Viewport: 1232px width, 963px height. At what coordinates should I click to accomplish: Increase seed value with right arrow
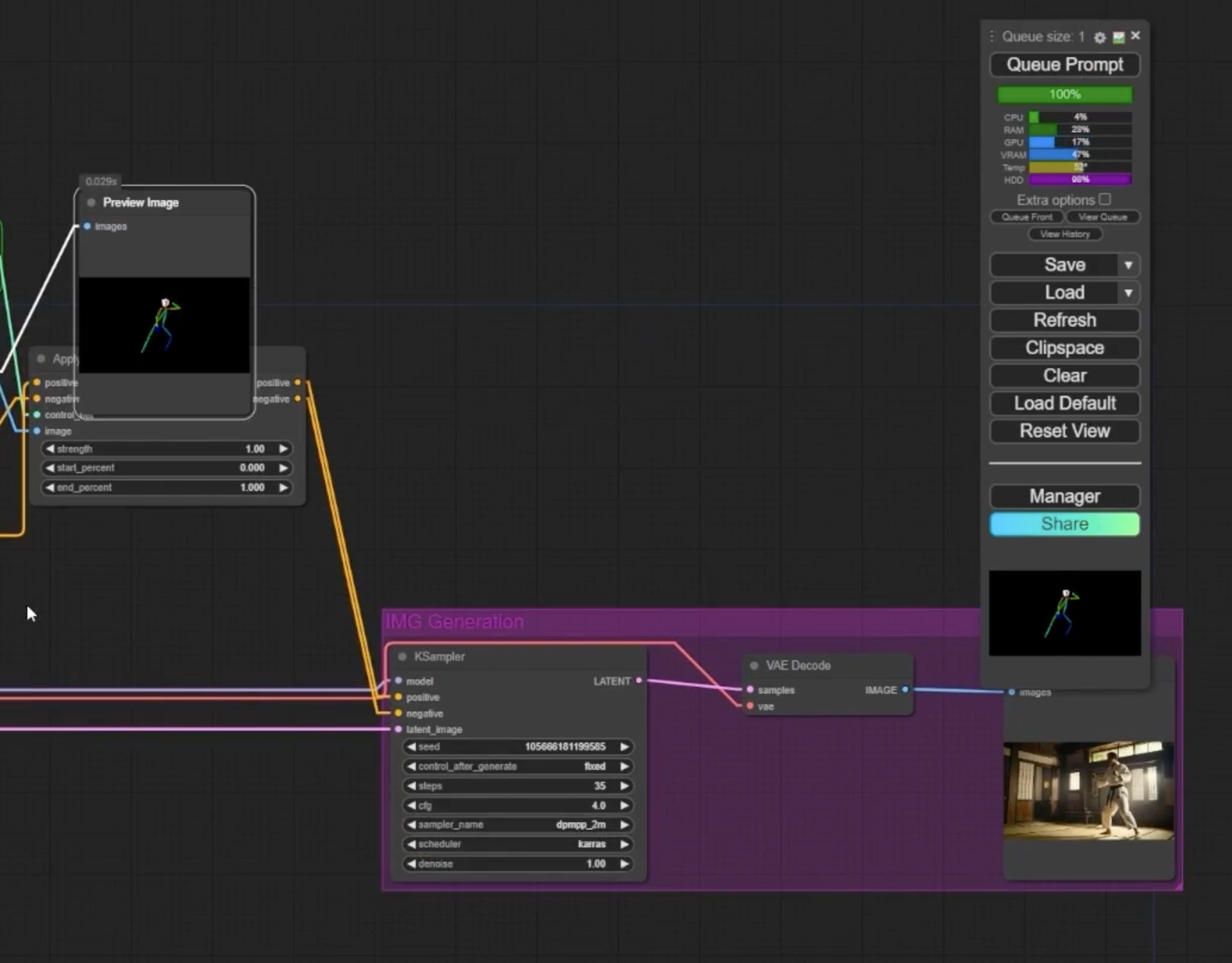(624, 747)
